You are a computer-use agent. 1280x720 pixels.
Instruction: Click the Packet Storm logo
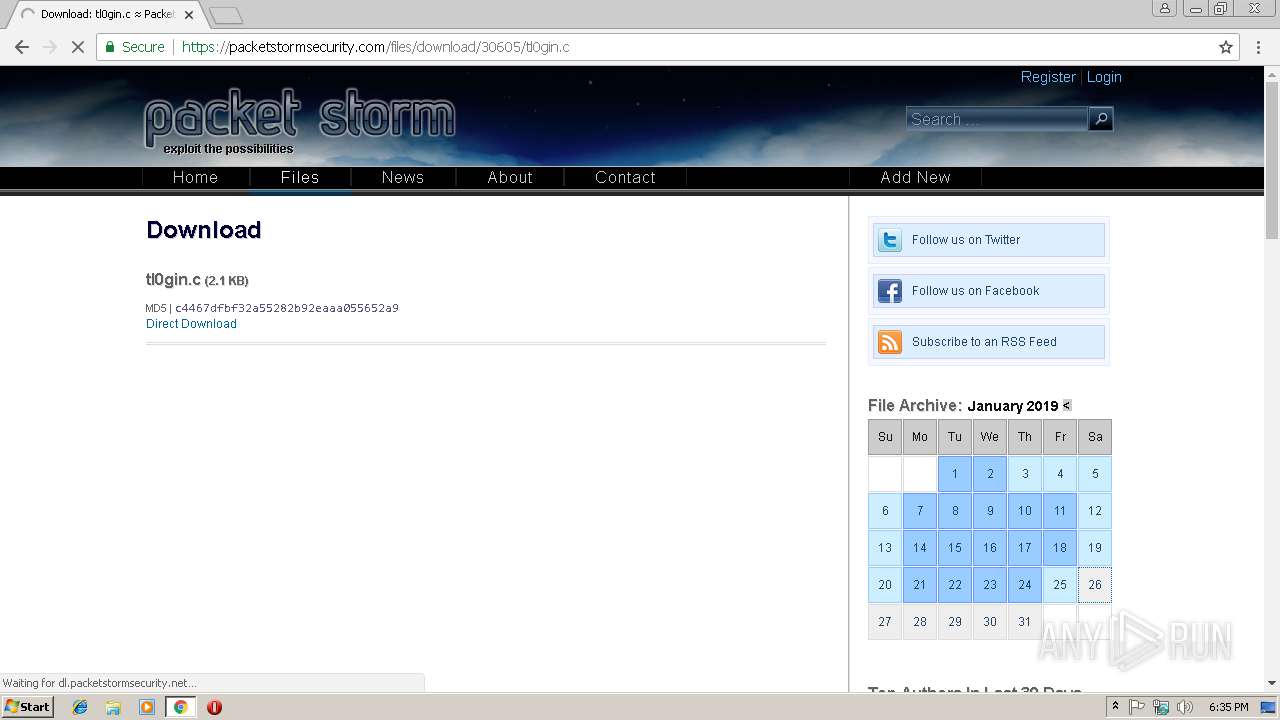coord(300,122)
